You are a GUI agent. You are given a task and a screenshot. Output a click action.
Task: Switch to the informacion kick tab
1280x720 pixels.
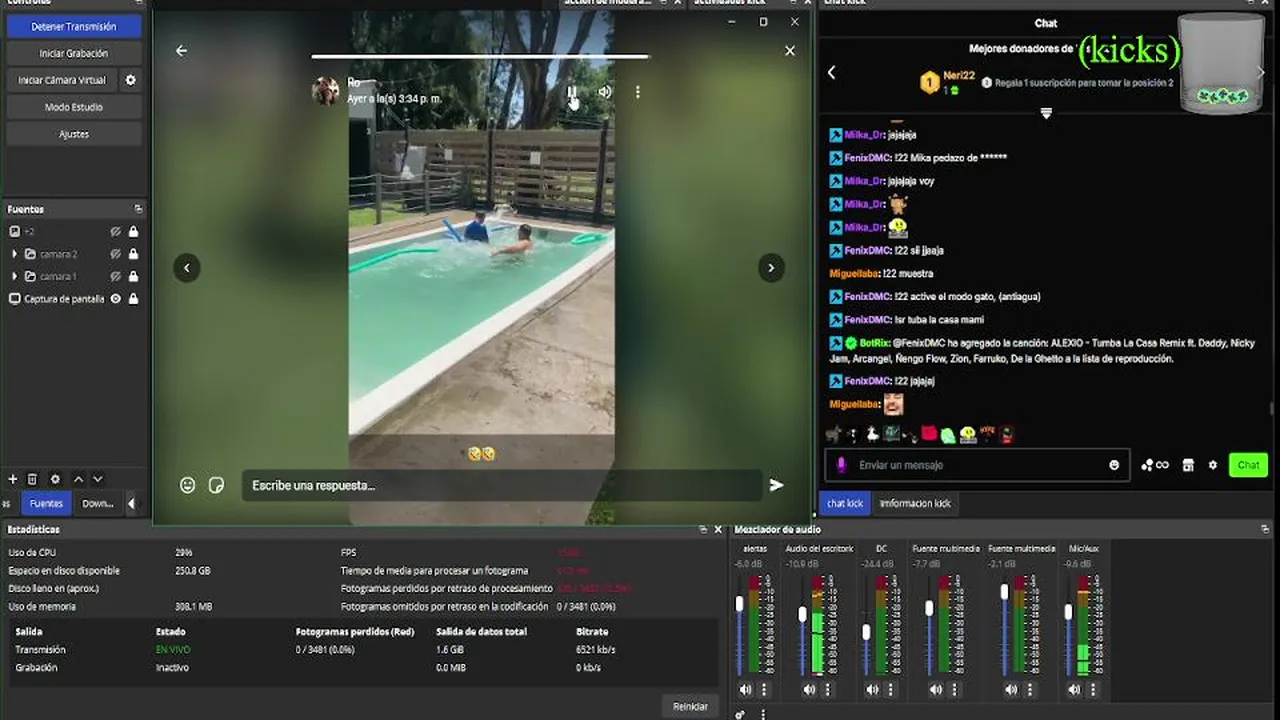(x=915, y=503)
